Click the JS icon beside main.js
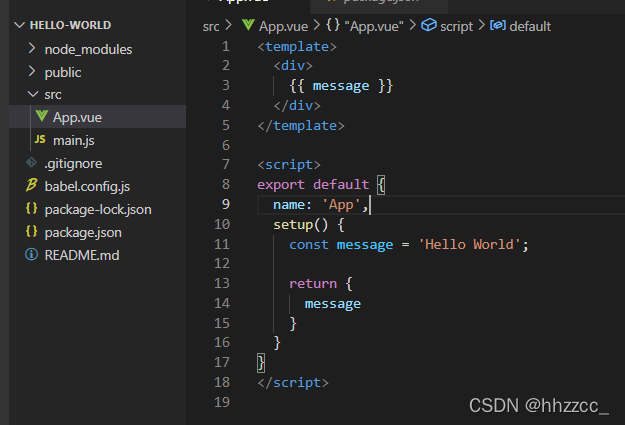 pyautogui.click(x=40, y=140)
